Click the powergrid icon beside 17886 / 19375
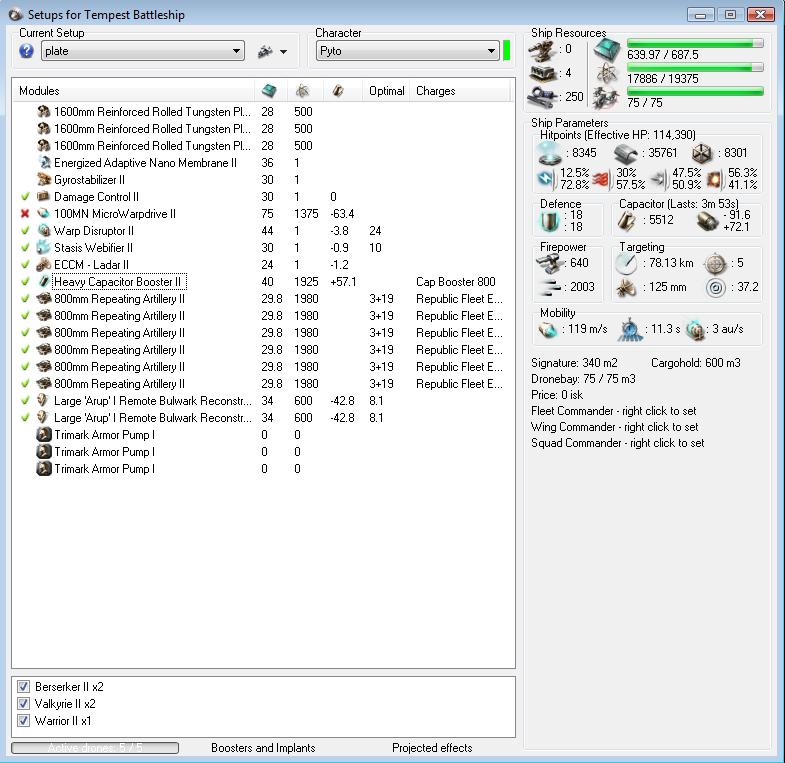 coord(607,74)
